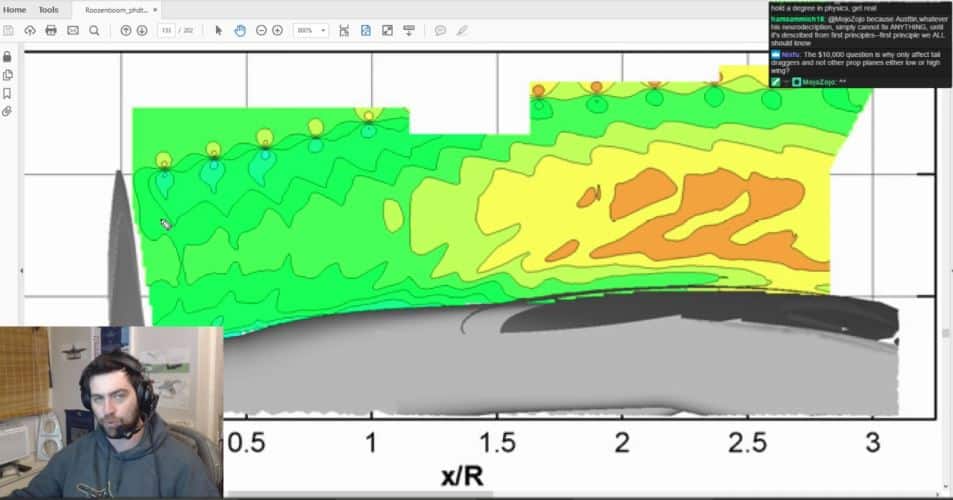The width and height of the screenshot is (953, 500).
Task: Go to the previous page arrow
Action: pos(126,30)
